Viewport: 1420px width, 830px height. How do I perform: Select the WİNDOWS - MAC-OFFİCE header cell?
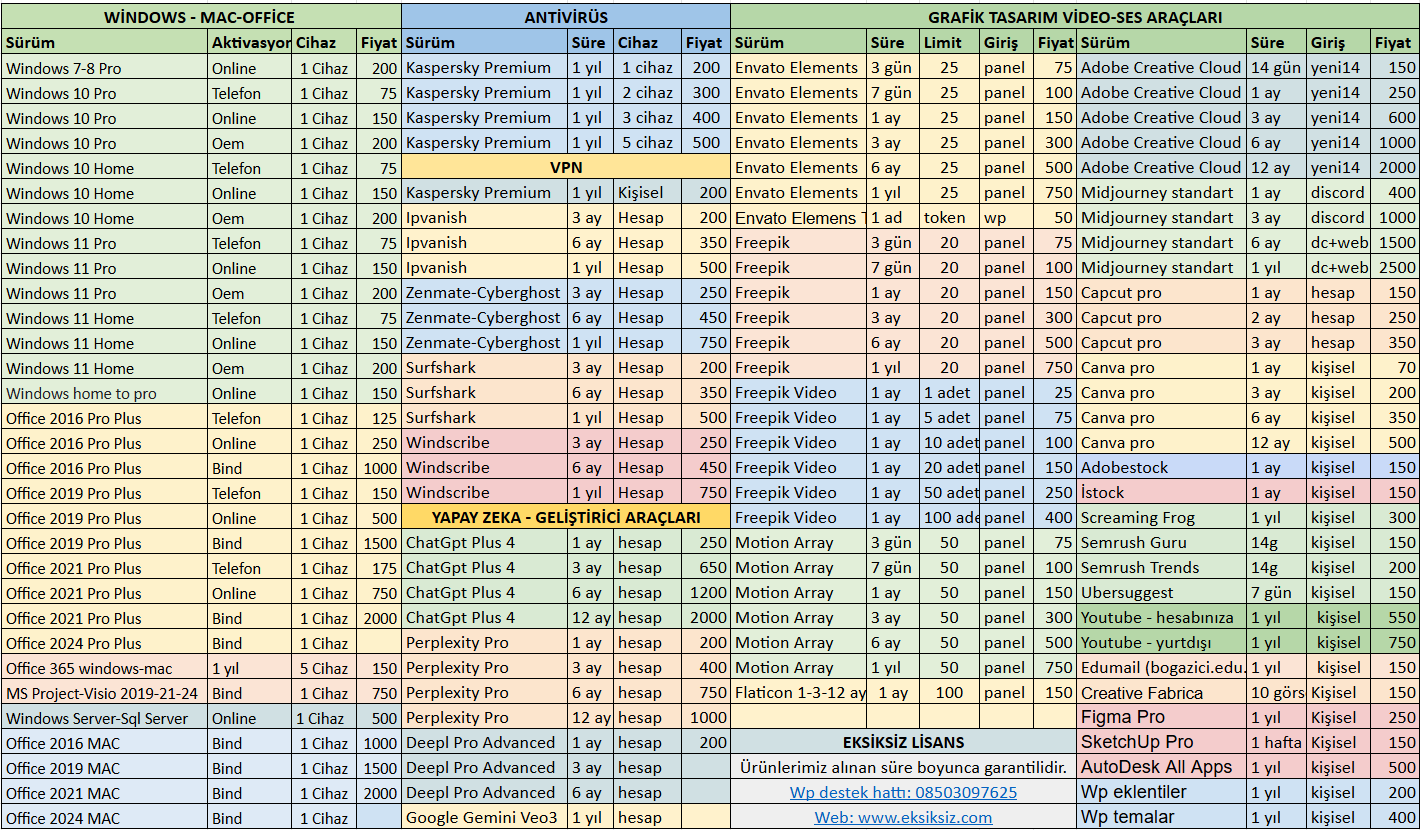point(201,17)
